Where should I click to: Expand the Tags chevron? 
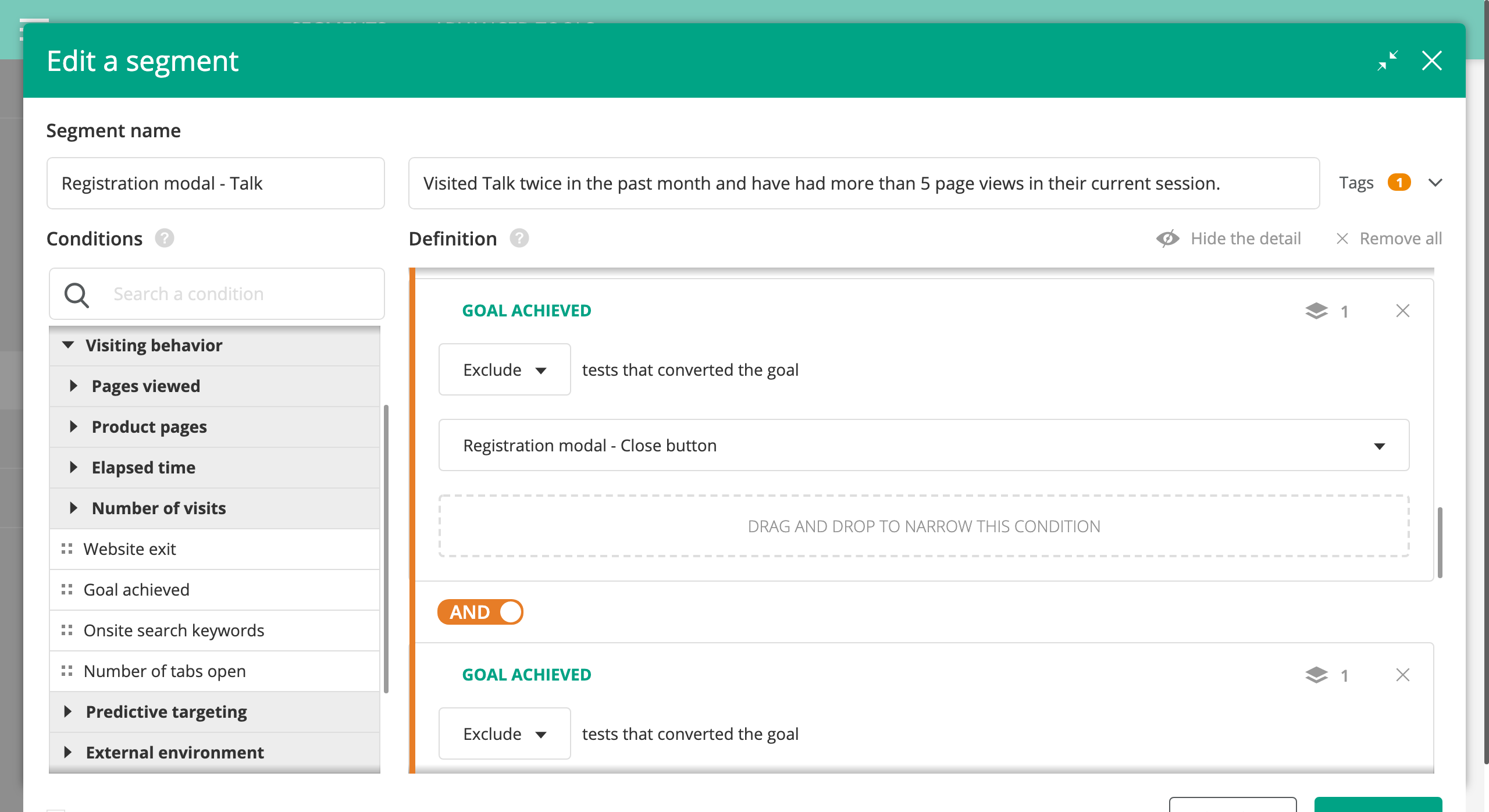tap(1435, 183)
